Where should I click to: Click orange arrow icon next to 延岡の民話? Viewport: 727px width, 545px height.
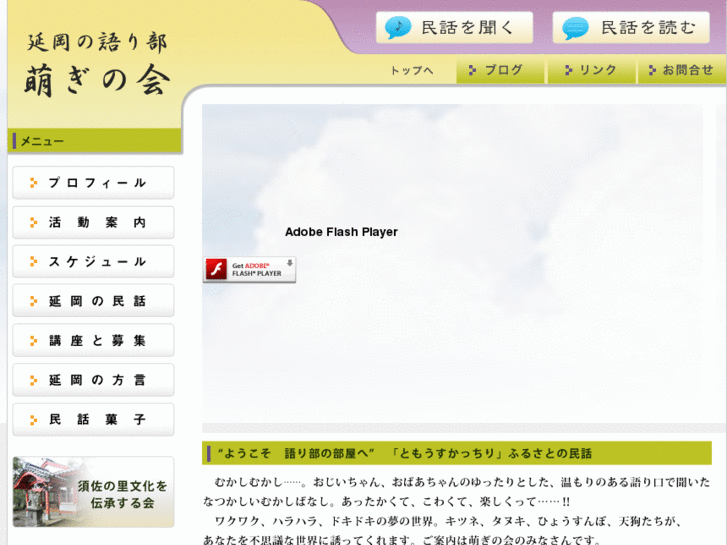click(33, 301)
